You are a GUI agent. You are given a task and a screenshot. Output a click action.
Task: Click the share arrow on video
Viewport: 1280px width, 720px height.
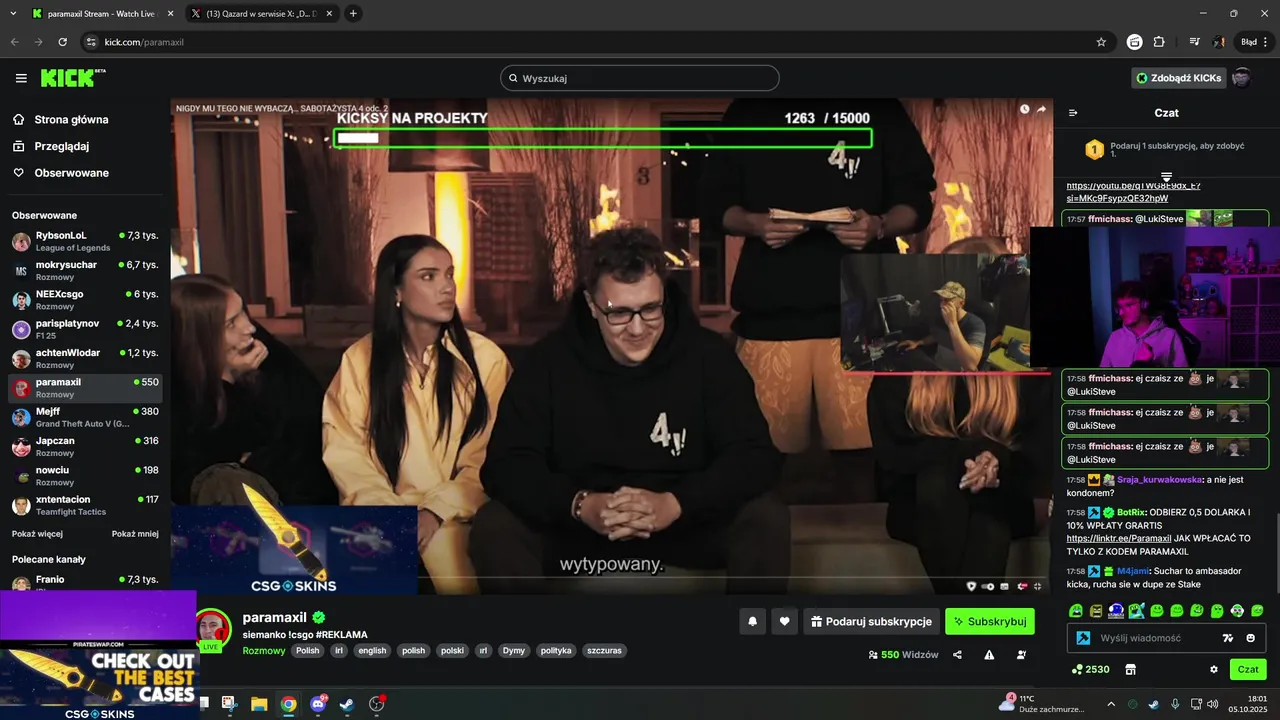pyautogui.click(x=1041, y=109)
